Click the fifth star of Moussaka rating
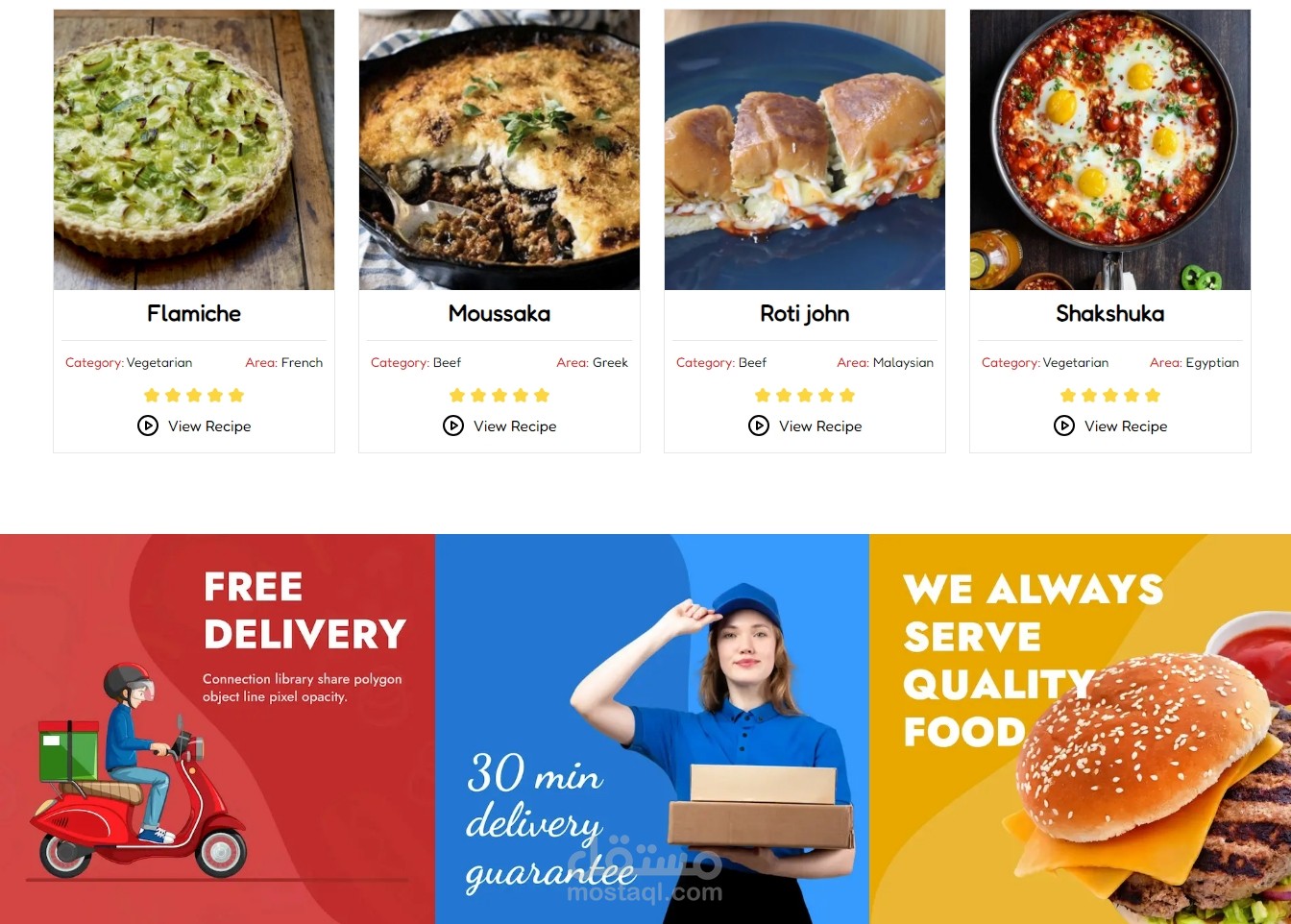This screenshot has height=924, width=1291. (x=542, y=395)
